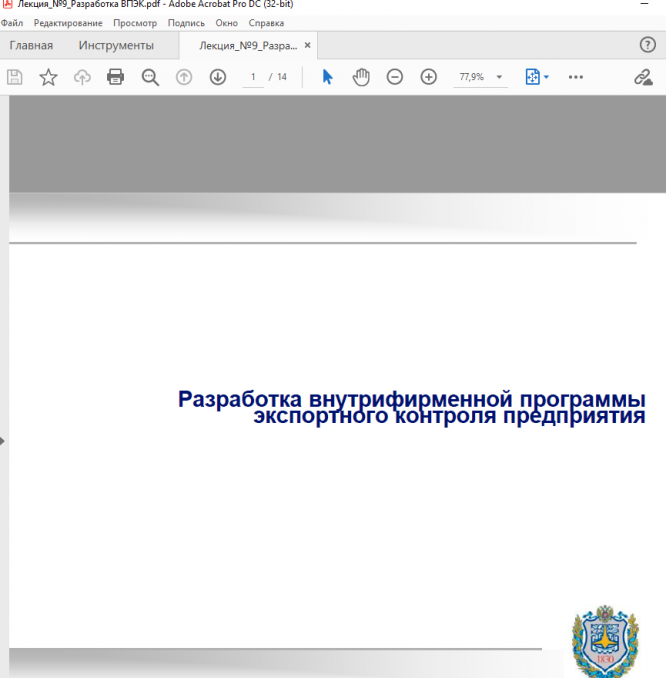Zoom out with the minus button
Screen dimensions: 666x678
395,77
